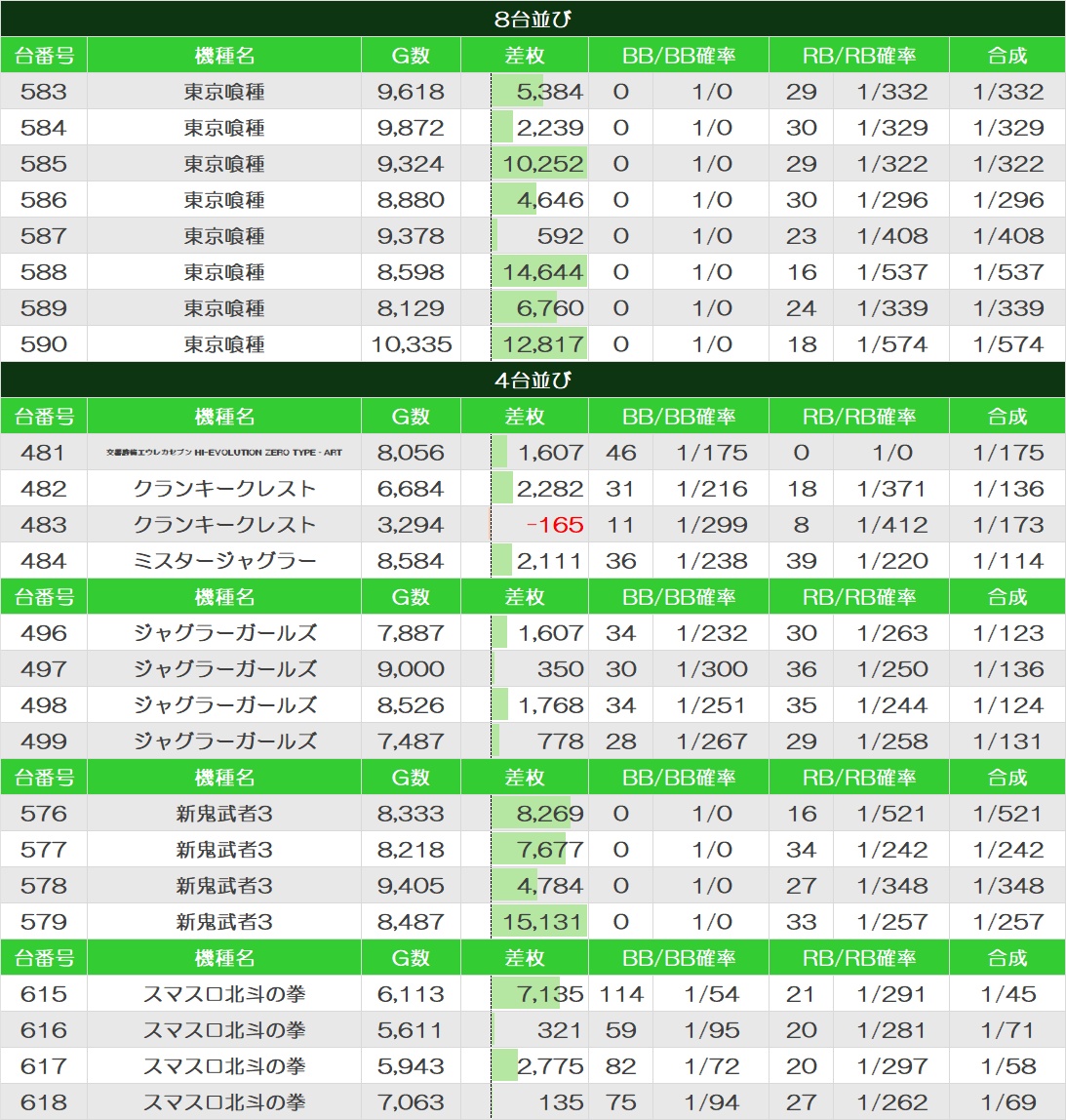
Task: Click the 10,252 difference value
Action: [542, 164]
